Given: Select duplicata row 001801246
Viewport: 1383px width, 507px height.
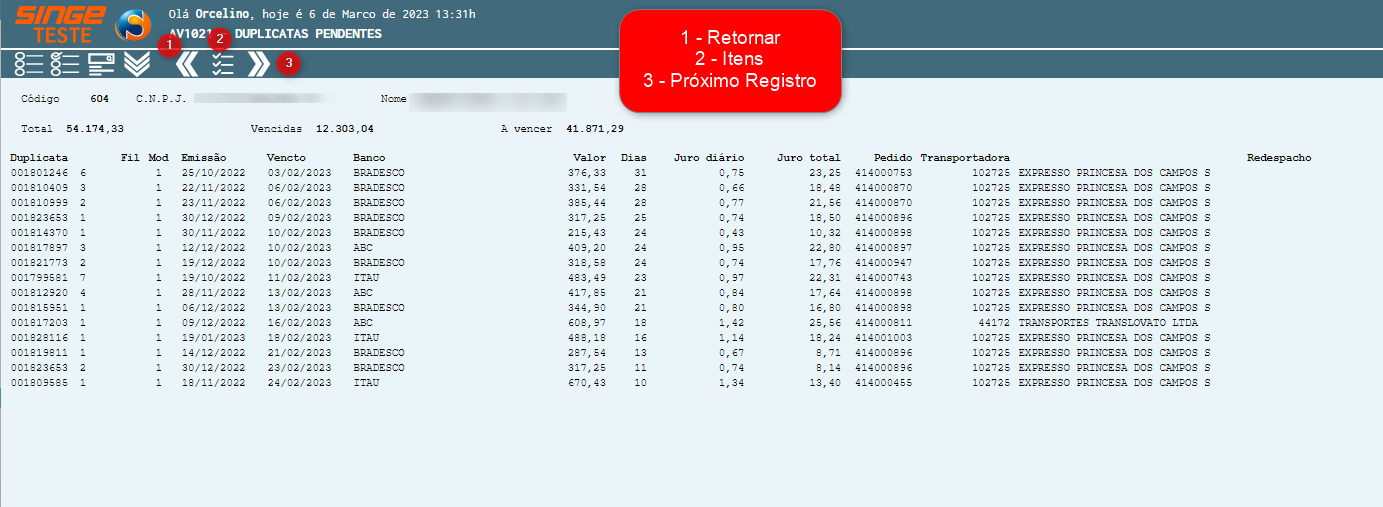Looking at the screenshot, I should click(39, 173).
